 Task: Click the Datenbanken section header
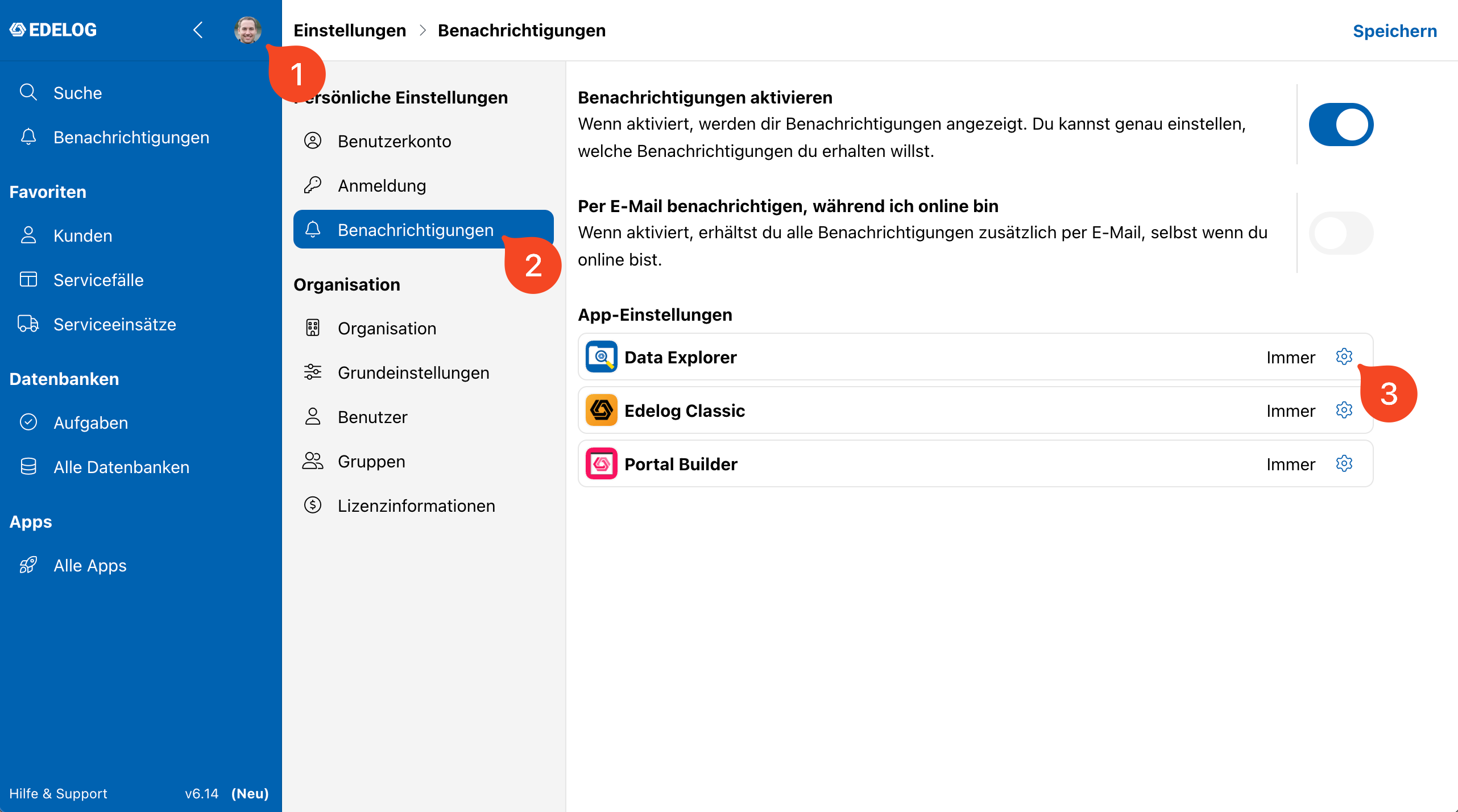click(64, 379)
